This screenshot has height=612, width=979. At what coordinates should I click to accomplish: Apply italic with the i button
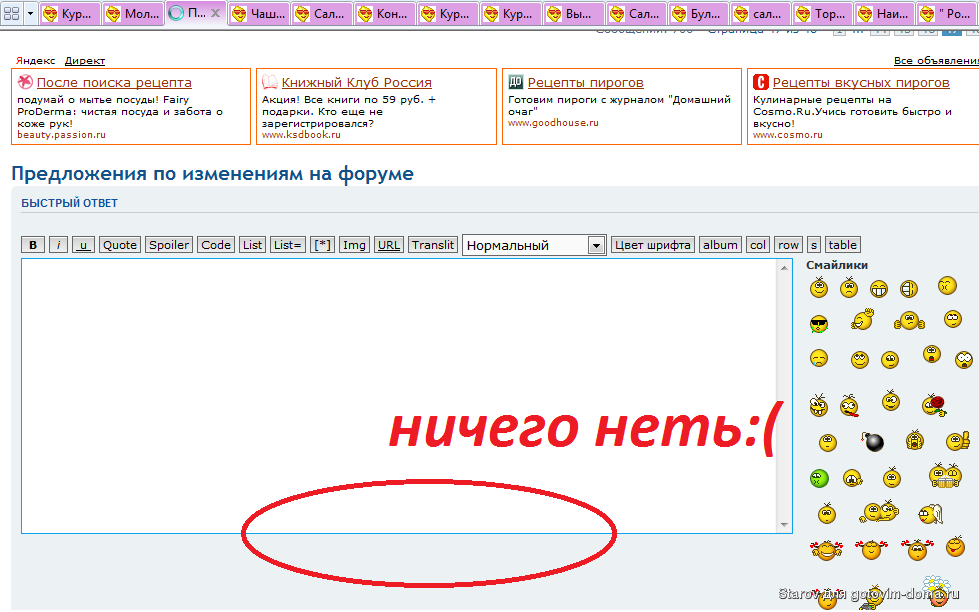(58, 245)
